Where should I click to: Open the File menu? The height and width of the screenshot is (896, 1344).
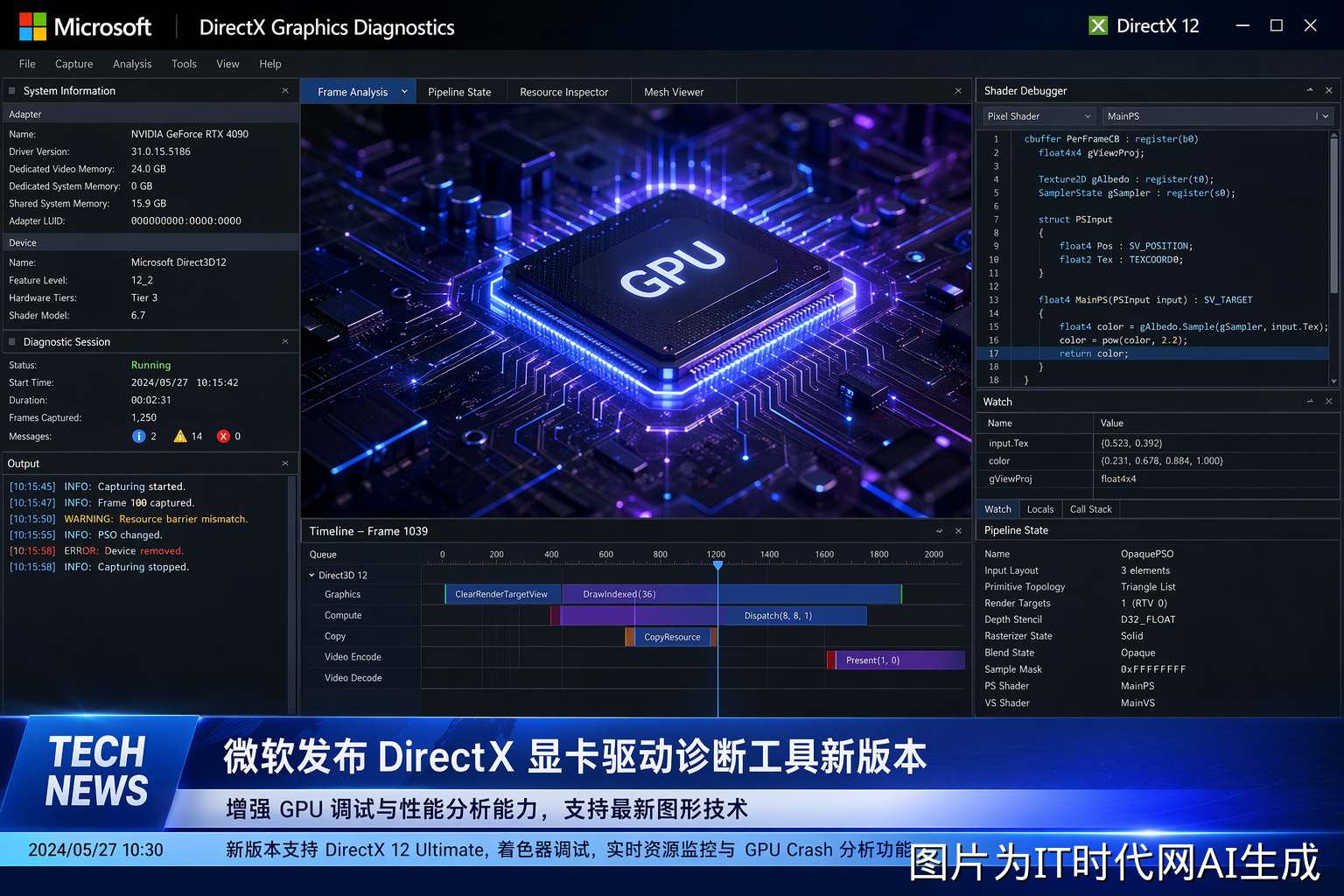click(27, 64)
